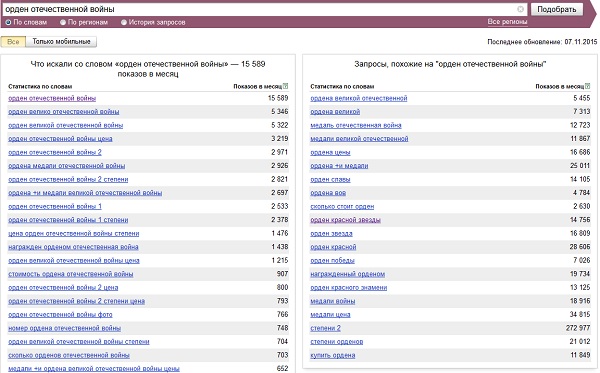This screenshot has height=373, width=600.
Task: Clear the search field with the X icon
Action: point(520,9)
